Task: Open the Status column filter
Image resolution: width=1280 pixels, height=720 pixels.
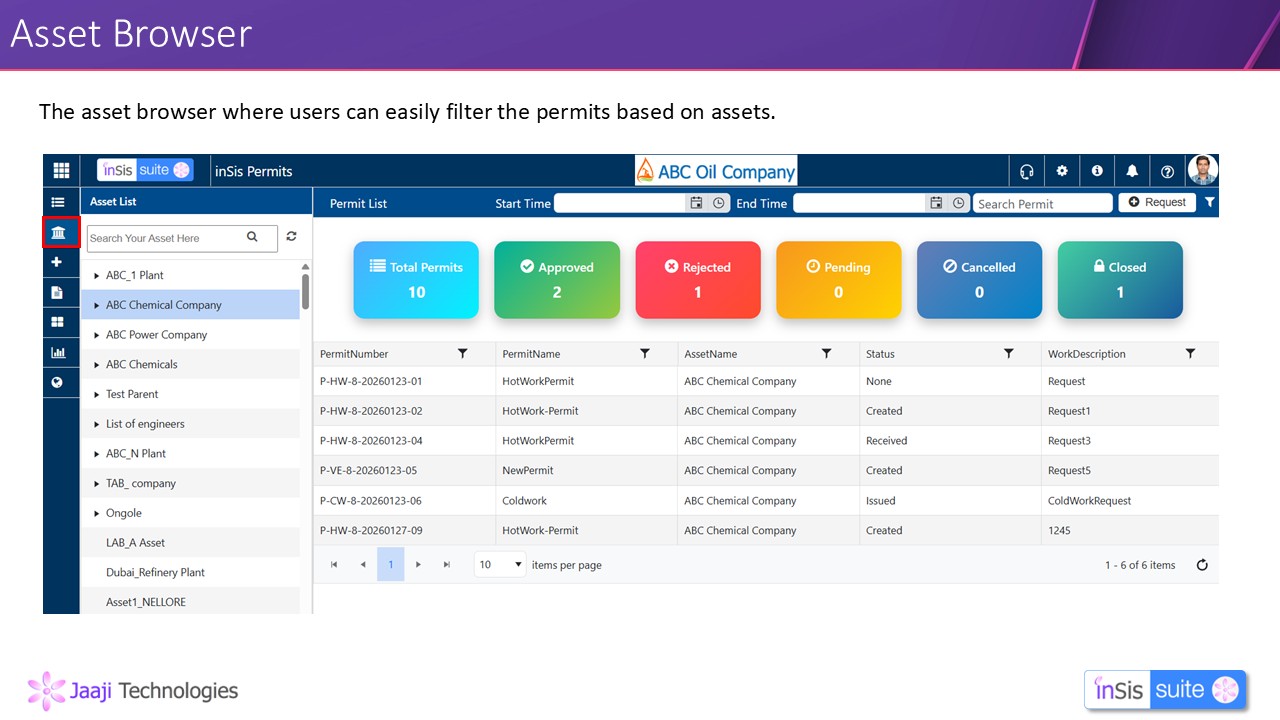Action: (x=1008, y=354)
